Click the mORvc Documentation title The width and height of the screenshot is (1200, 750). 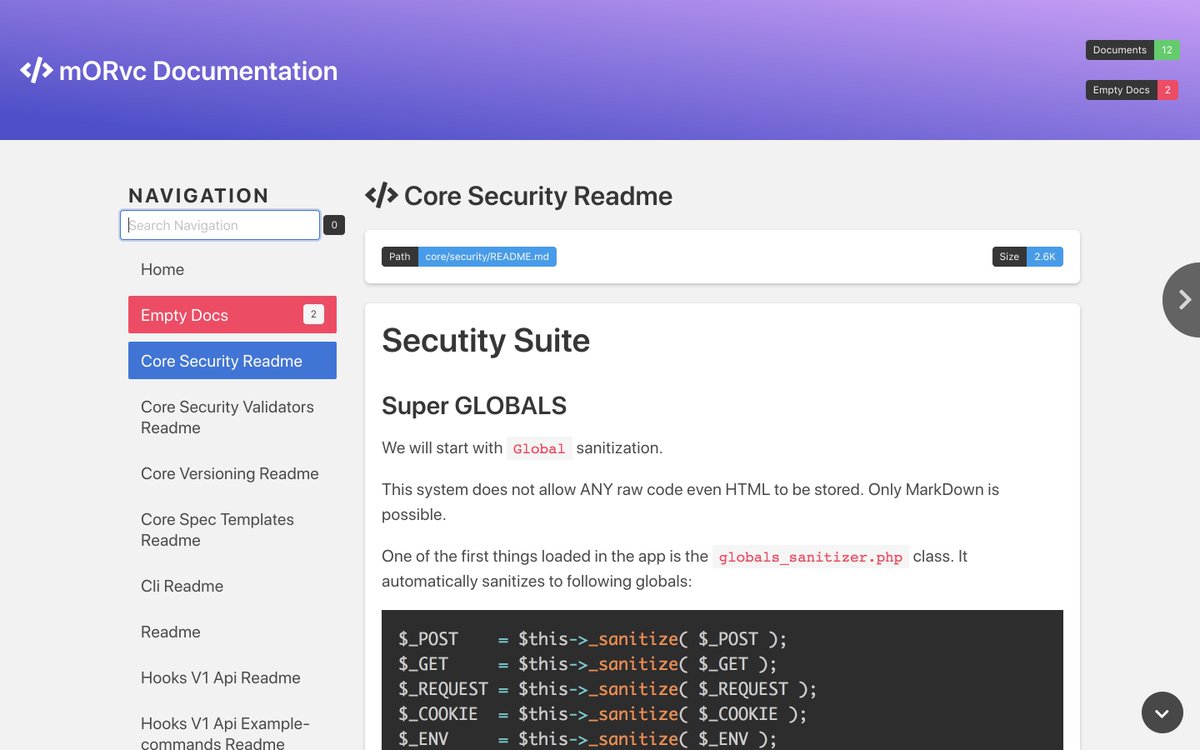point(198,71)
